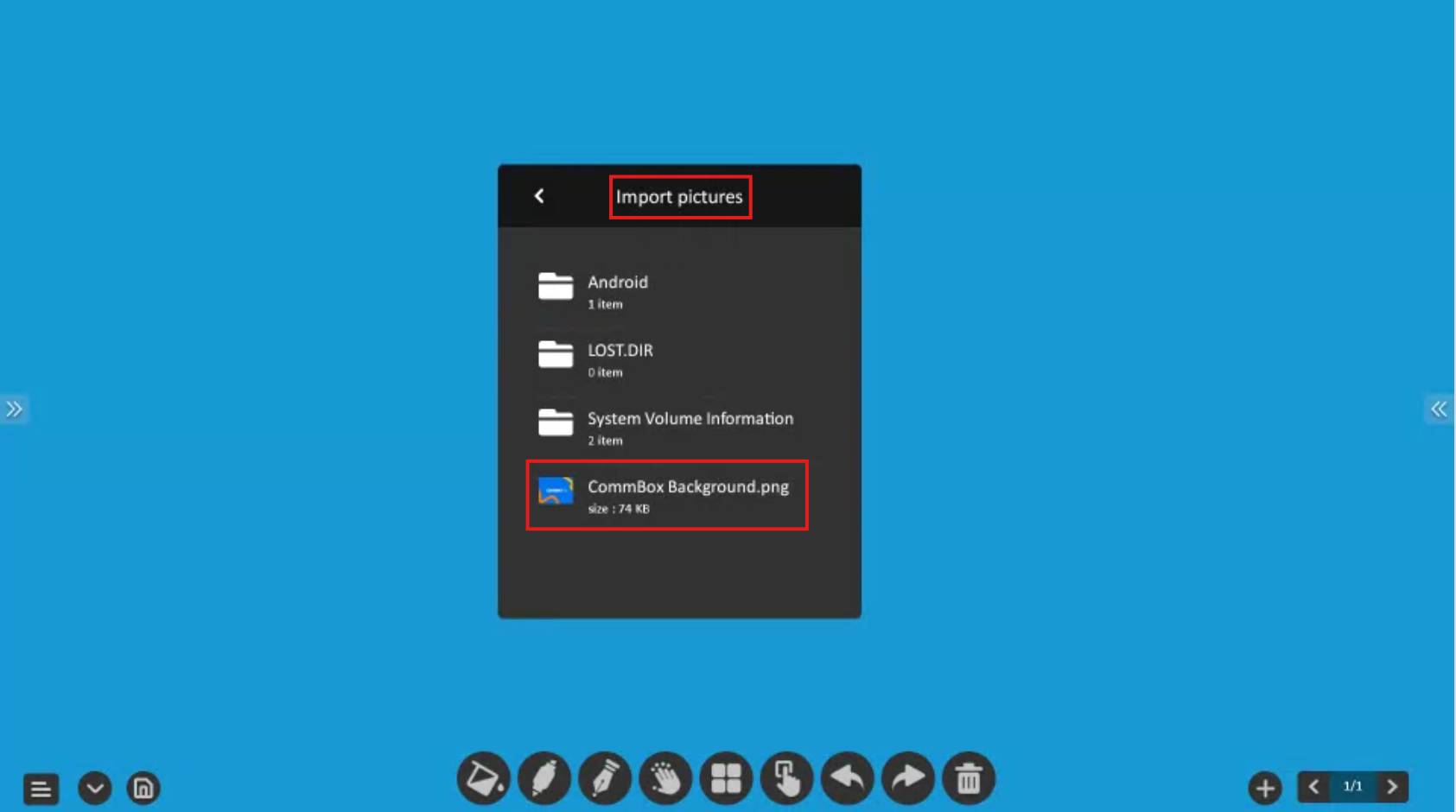Open the hamburger menu at bottom left

click(x=41, y=789)
